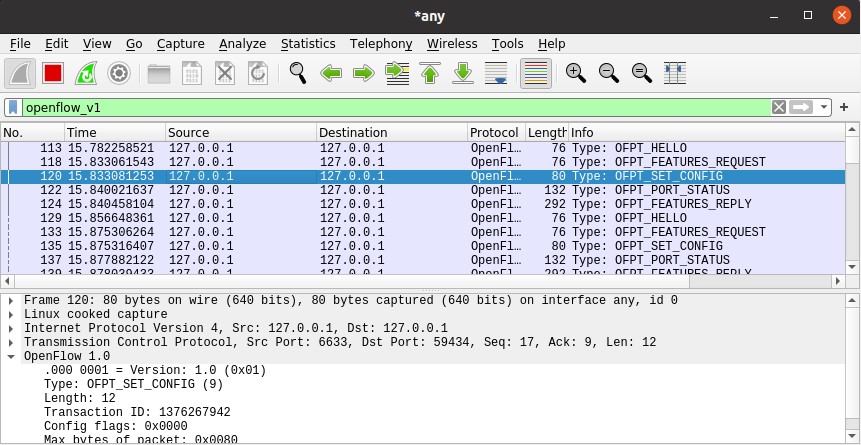This screenshot has width=861, height=445.
Task: Click packet details scrollbar up arrow
Action: click(x=852, y=301)
